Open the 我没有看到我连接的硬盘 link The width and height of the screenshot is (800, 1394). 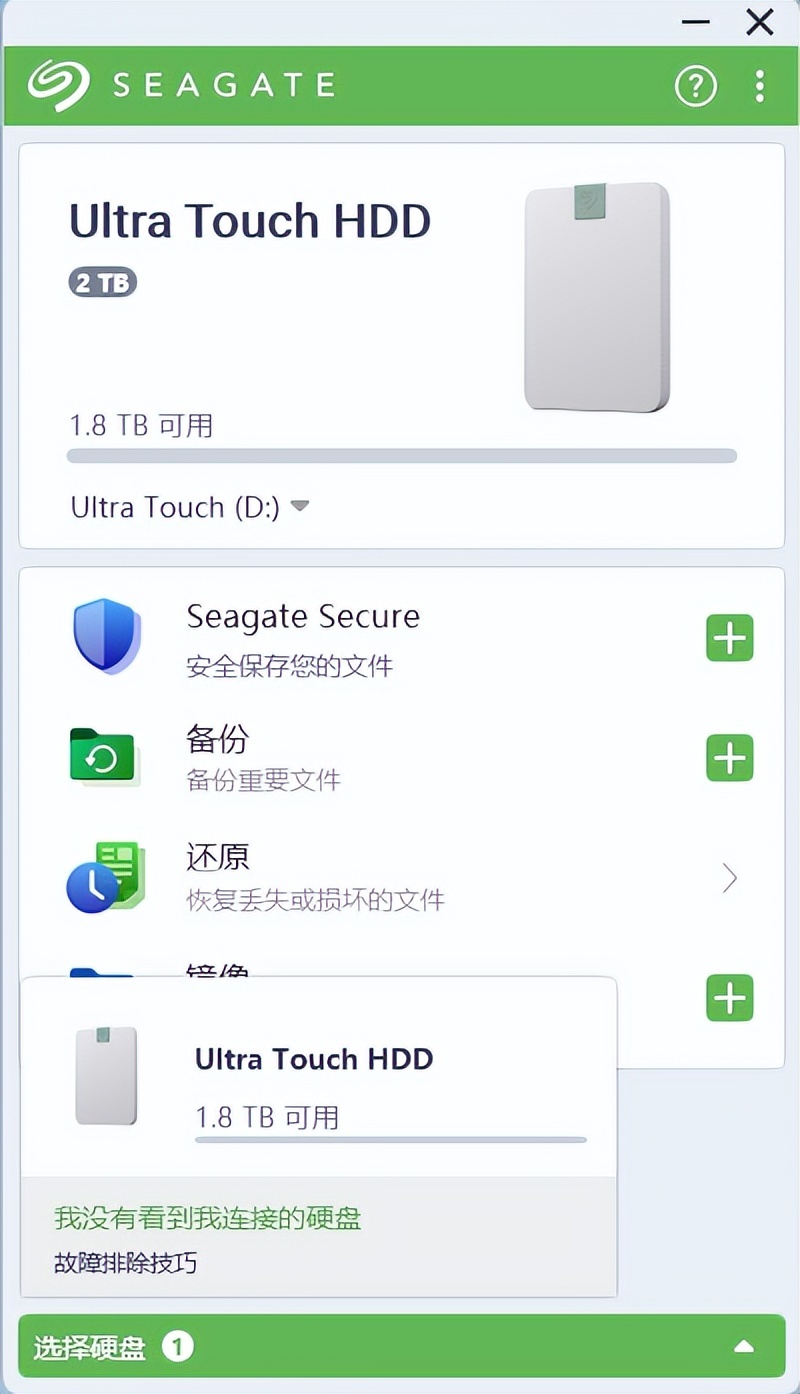208,1218
